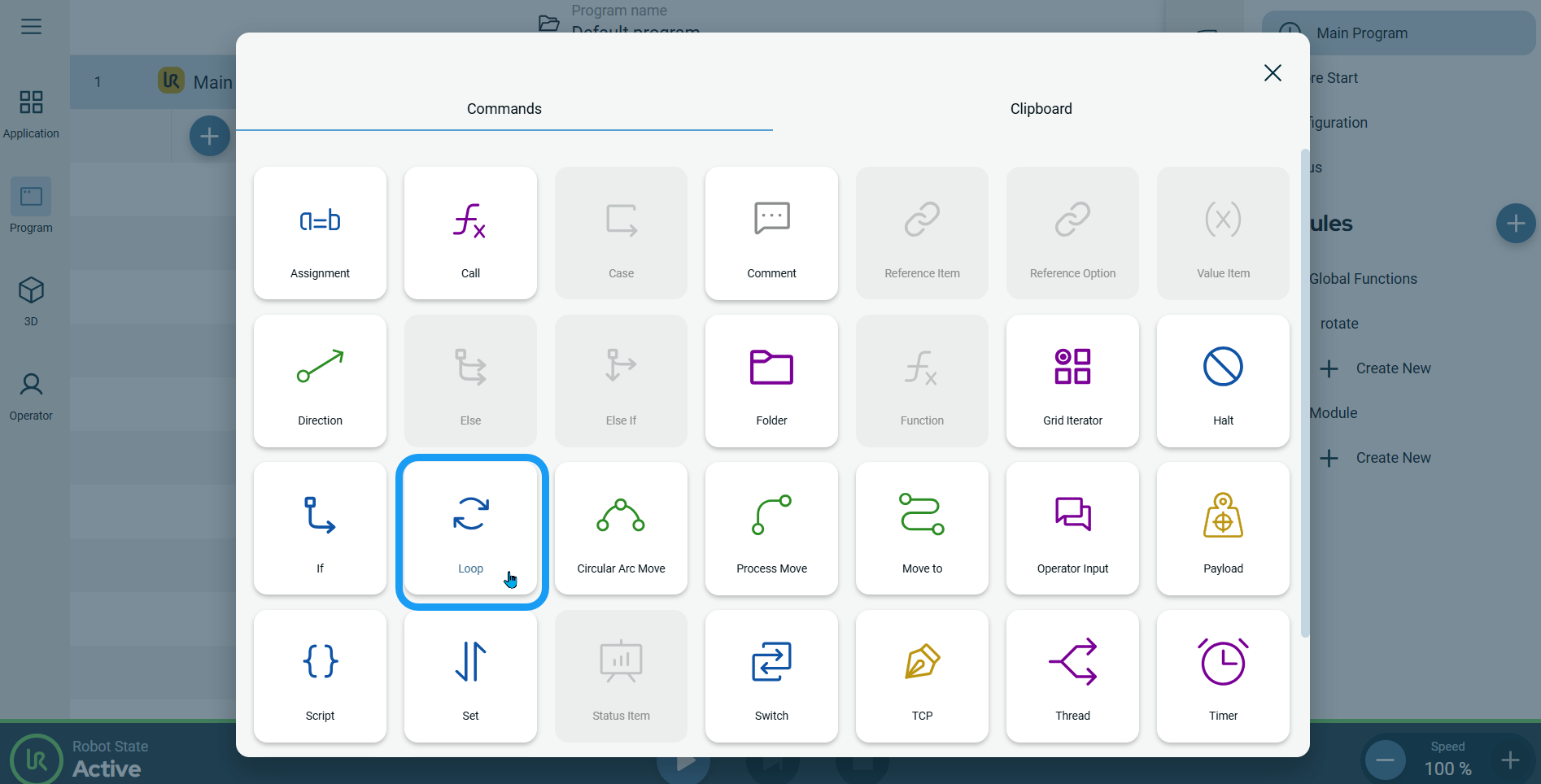The height and width of the screenshot is (784, 1541).
Task: Insert an Operator Input command
Action: click(1072, 529)
